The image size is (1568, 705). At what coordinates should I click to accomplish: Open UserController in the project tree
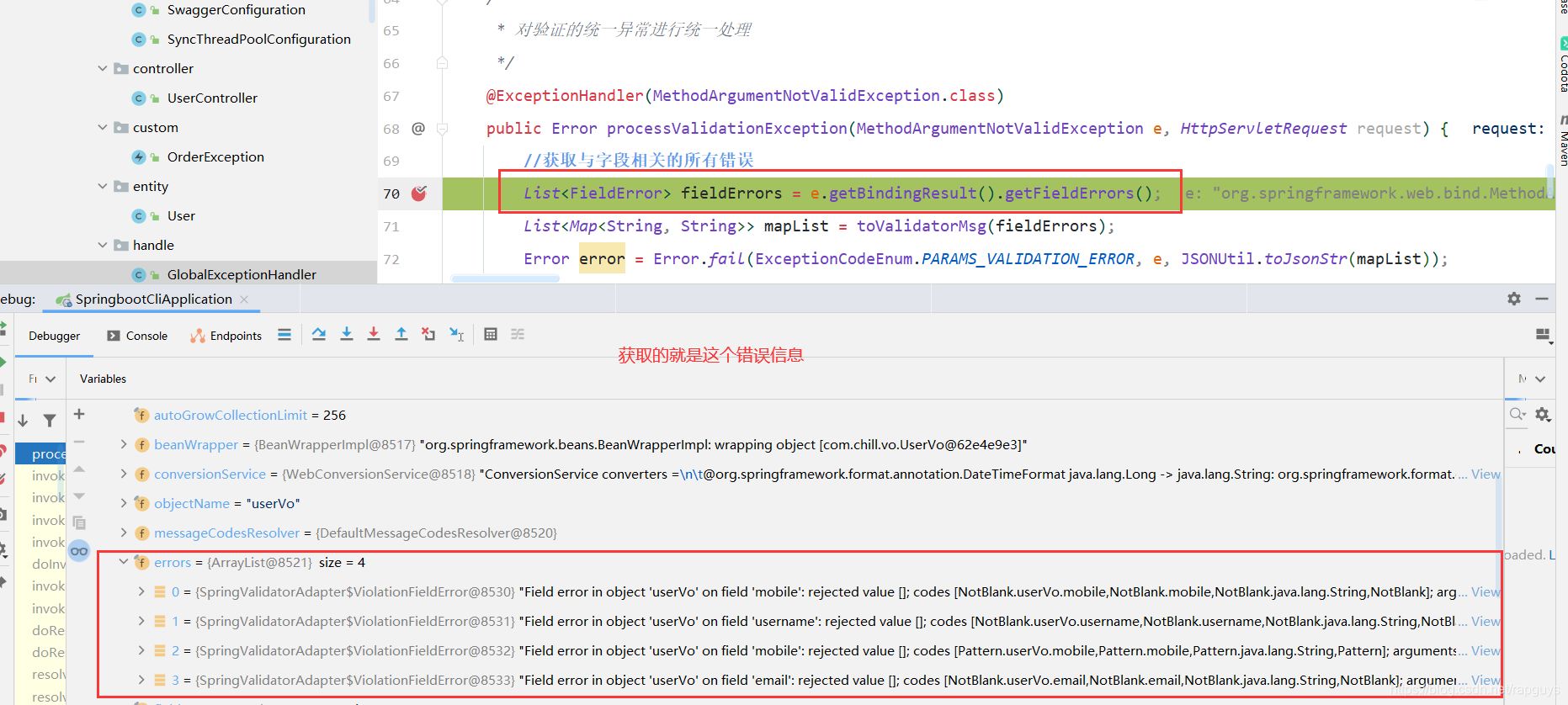pyautogui.click(x=212, y=98)
